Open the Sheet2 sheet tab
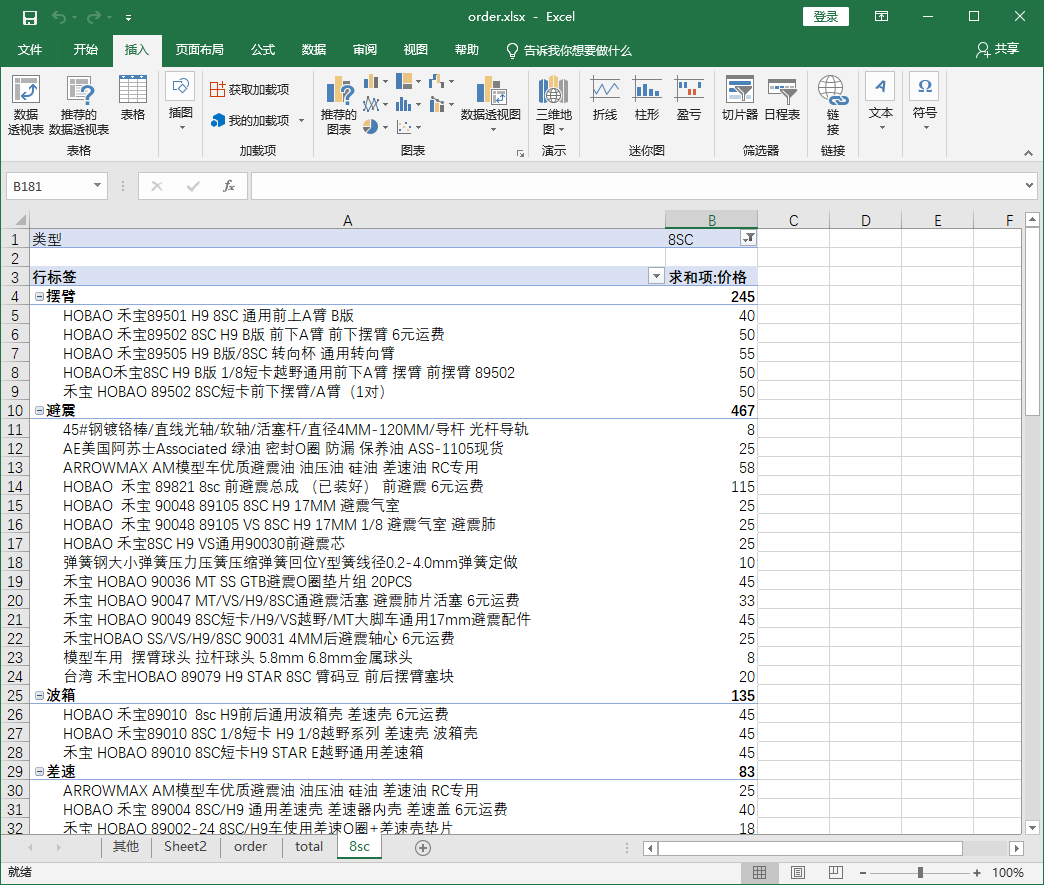 (x=185, y=846)
